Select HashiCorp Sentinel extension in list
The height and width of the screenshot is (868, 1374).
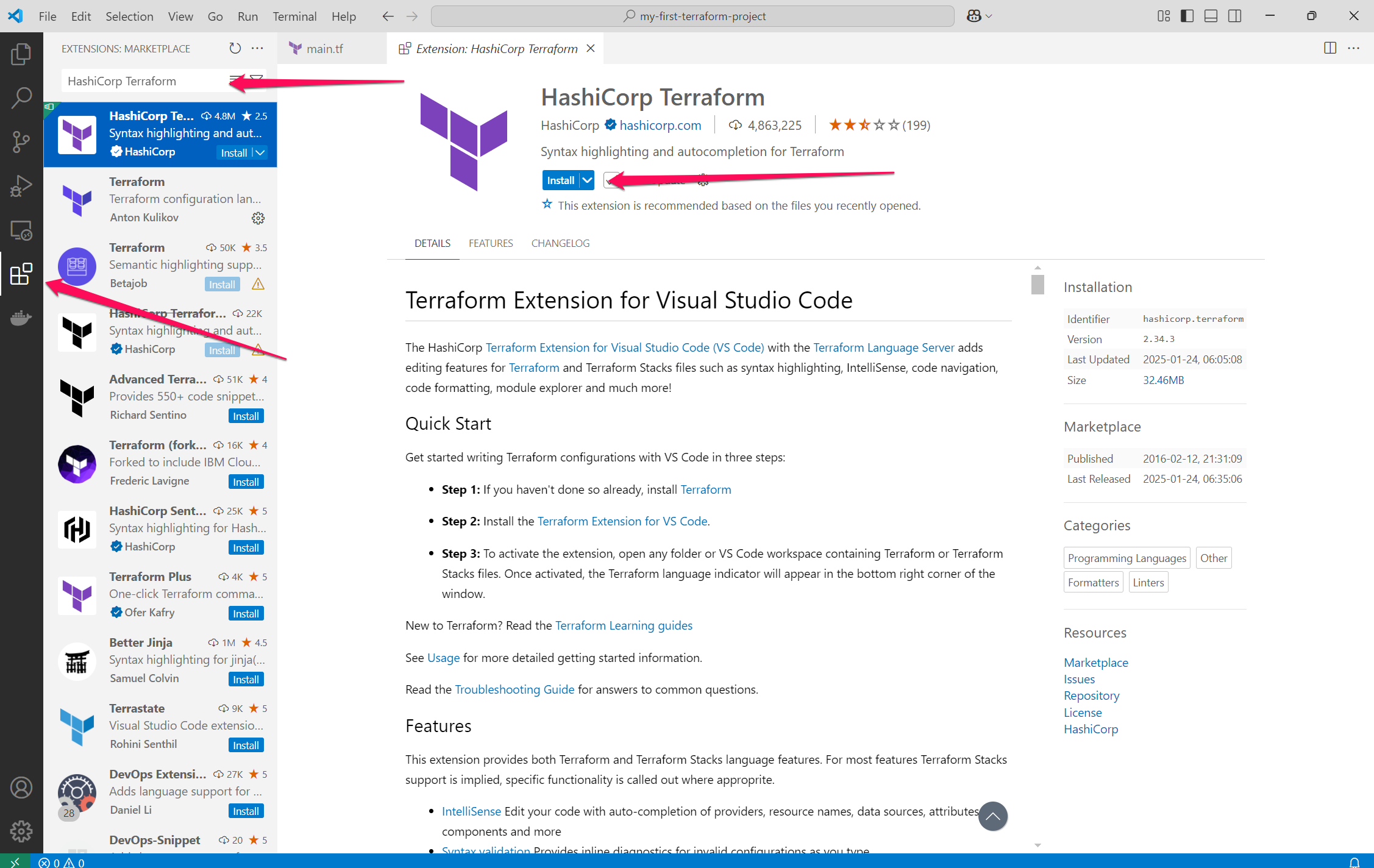click(x=160, y=529)
